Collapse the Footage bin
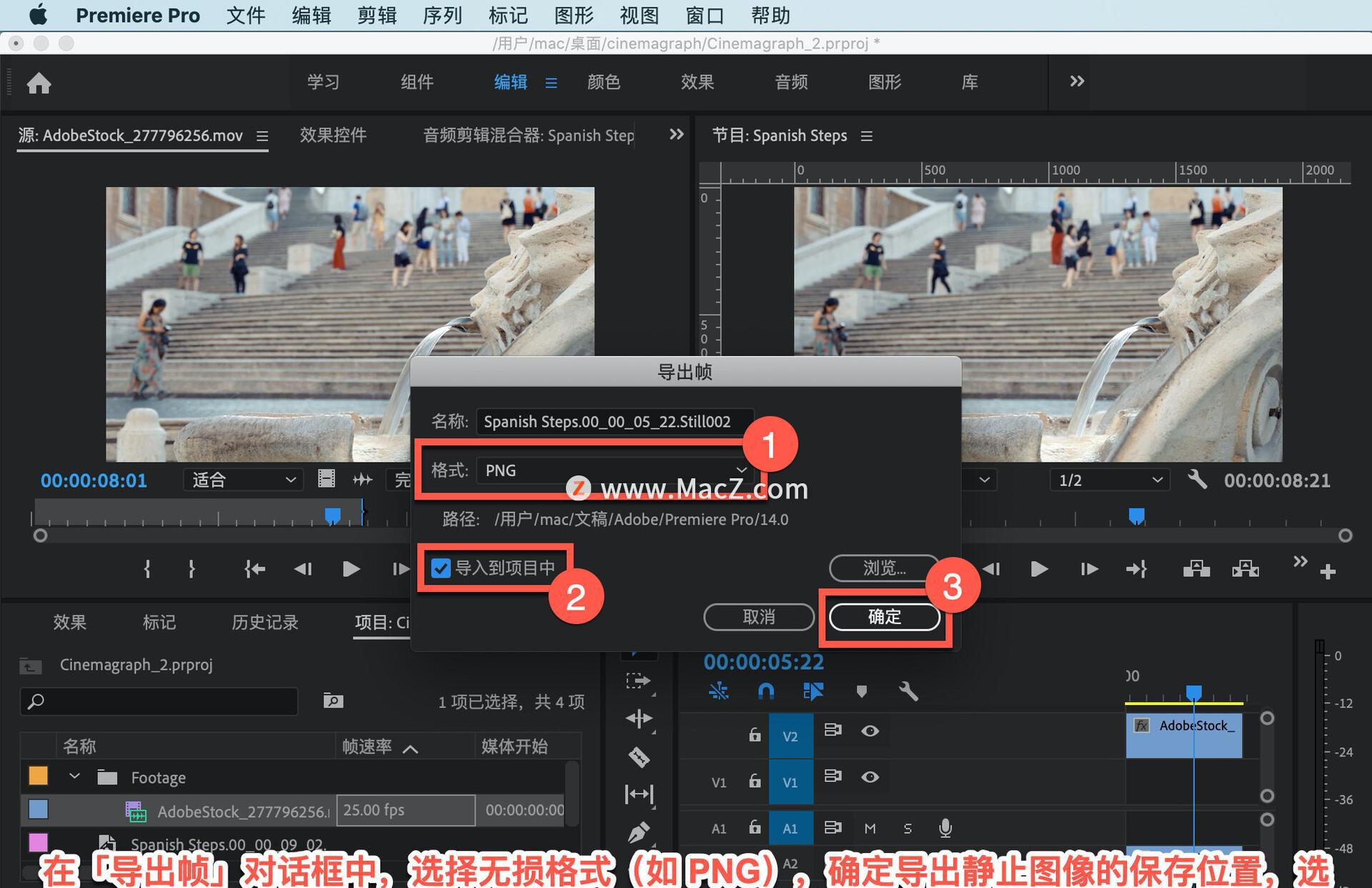The width and height of the screenshot is (1372, 888). (74, 776)
